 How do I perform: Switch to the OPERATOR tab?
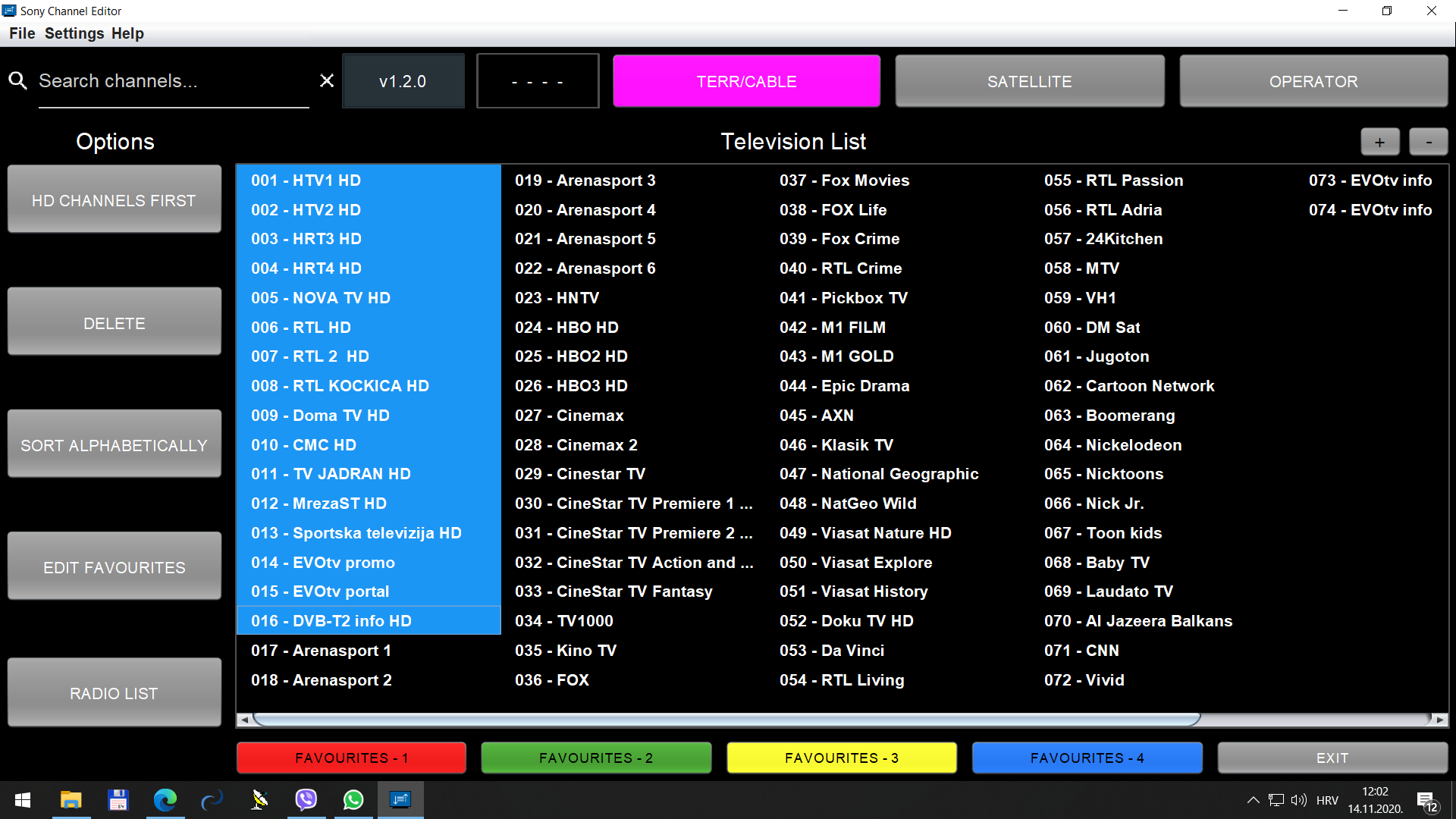click(x=1313, y=81)
